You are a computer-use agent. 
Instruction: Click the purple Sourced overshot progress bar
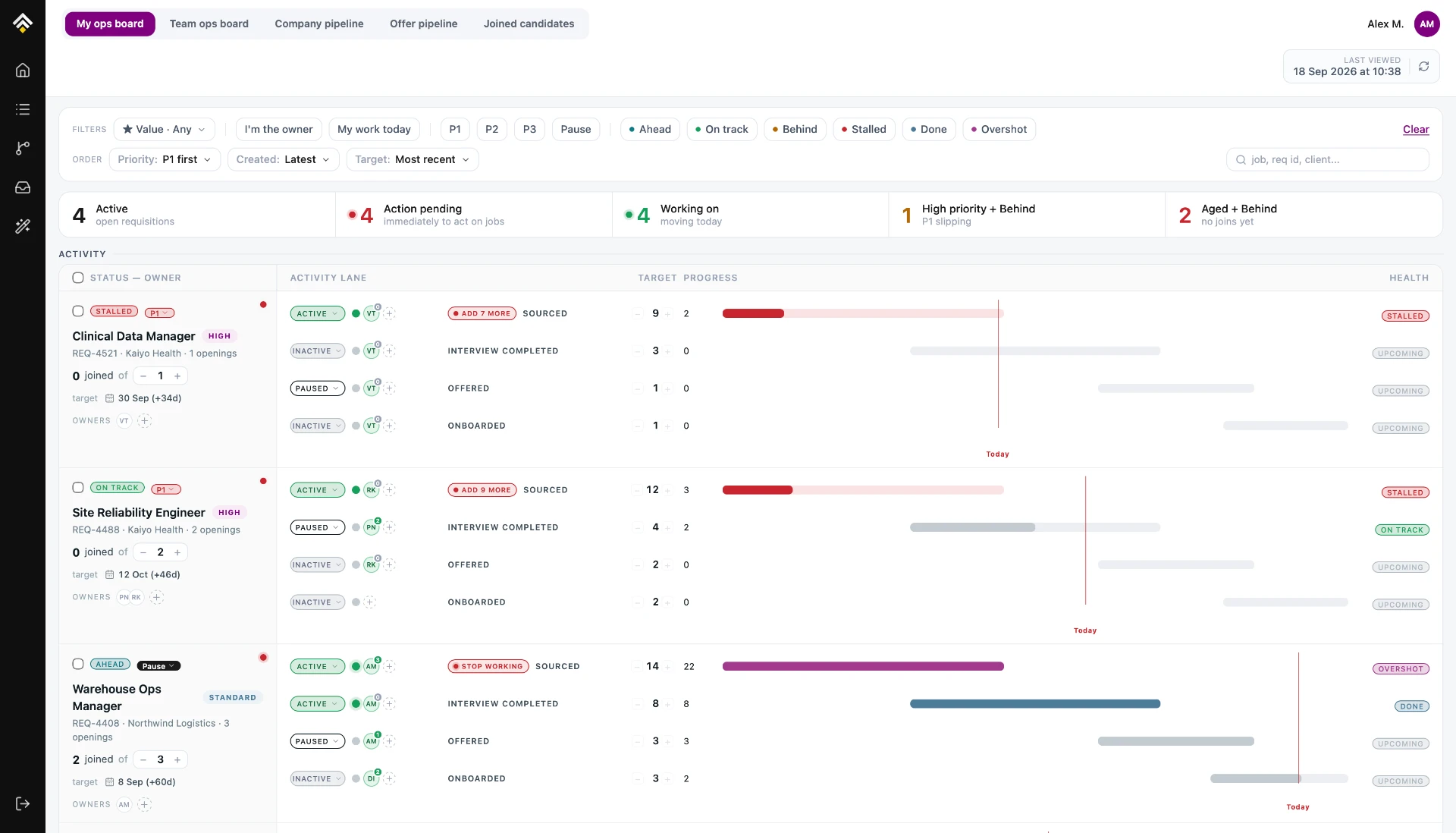tap(863, 666)
